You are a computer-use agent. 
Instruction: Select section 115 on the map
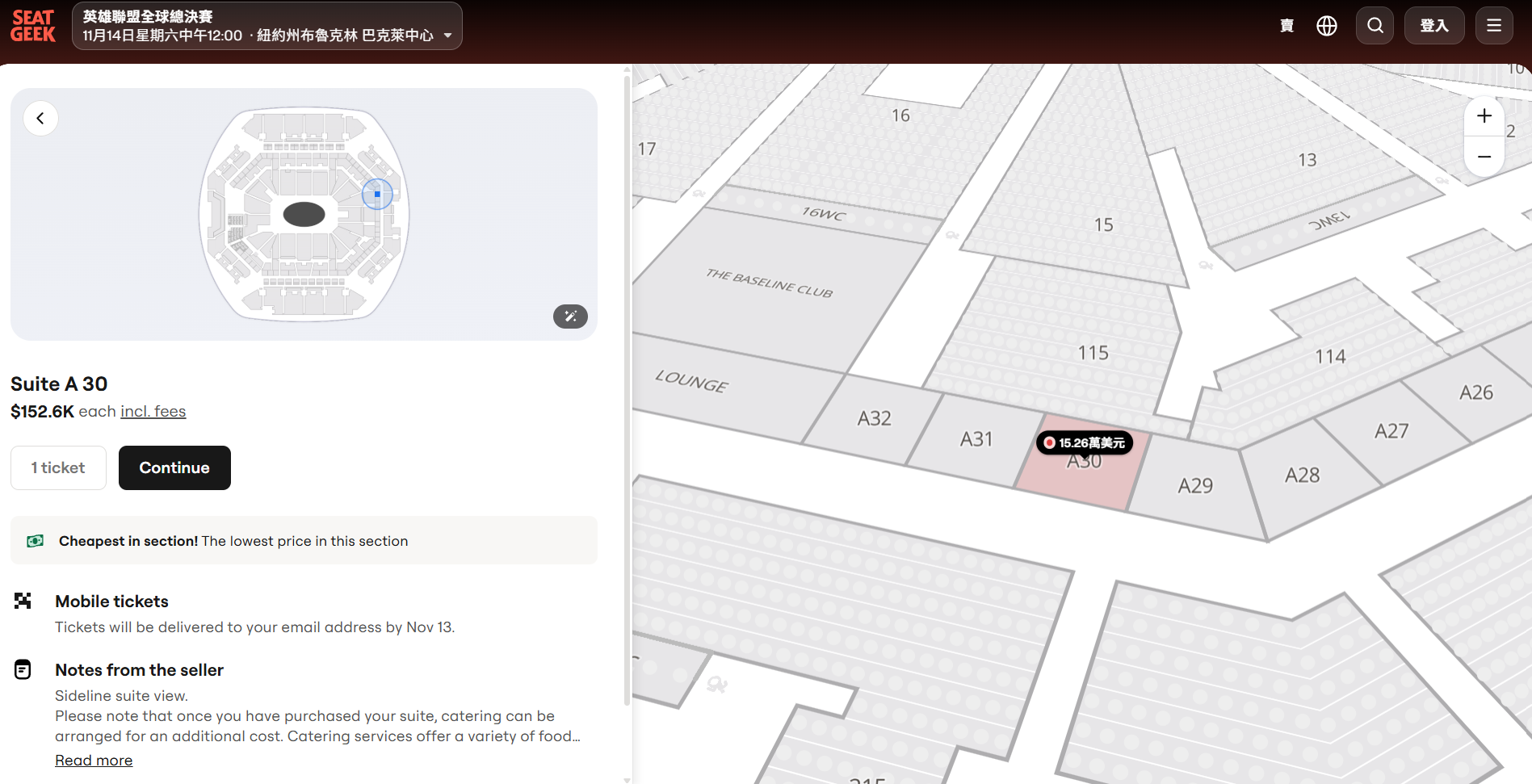click(x=1093, y=353)
